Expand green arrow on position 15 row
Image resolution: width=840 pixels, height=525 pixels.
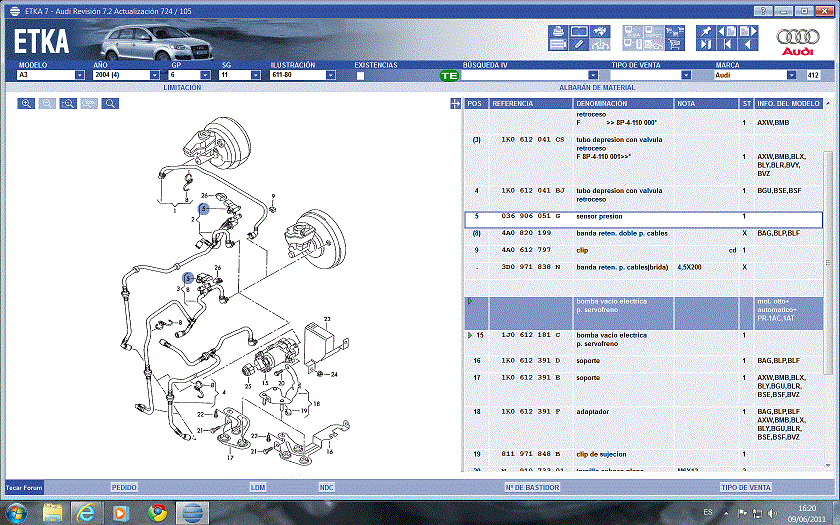click(x=470, y=335)
